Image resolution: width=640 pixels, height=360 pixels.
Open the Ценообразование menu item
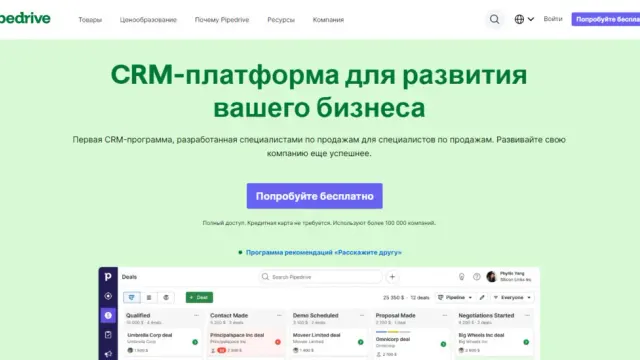coord(148,20)
